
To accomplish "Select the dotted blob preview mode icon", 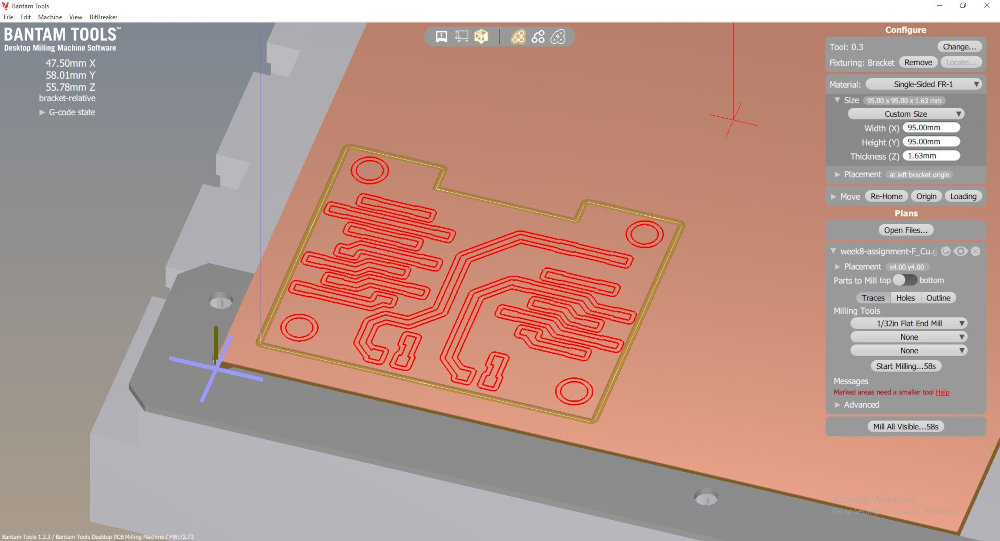I will (558, 36).
